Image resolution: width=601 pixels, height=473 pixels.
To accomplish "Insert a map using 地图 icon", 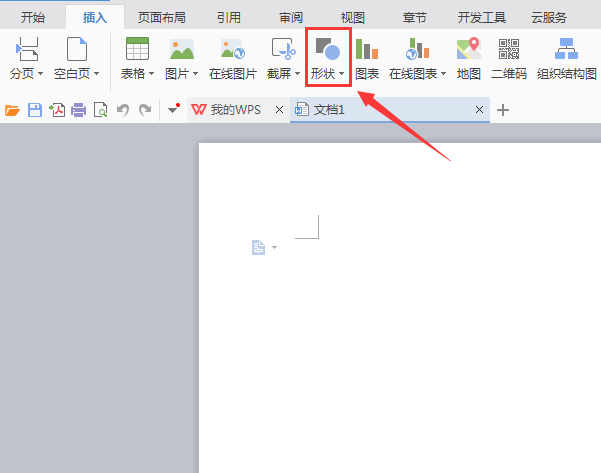I will (x=468, y=48).
